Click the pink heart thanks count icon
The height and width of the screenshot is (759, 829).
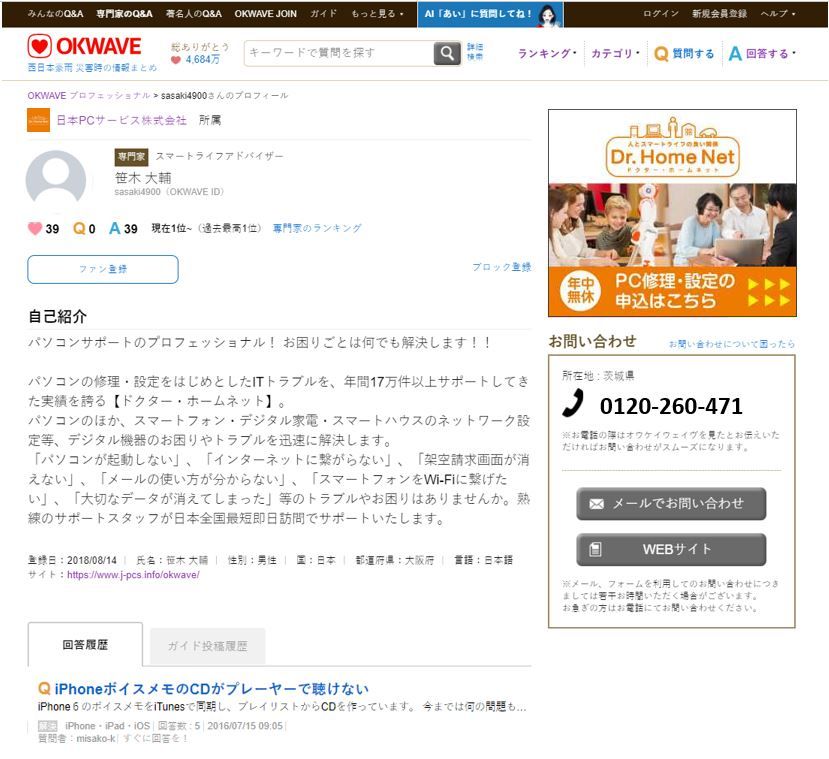(x=35, y=228)
